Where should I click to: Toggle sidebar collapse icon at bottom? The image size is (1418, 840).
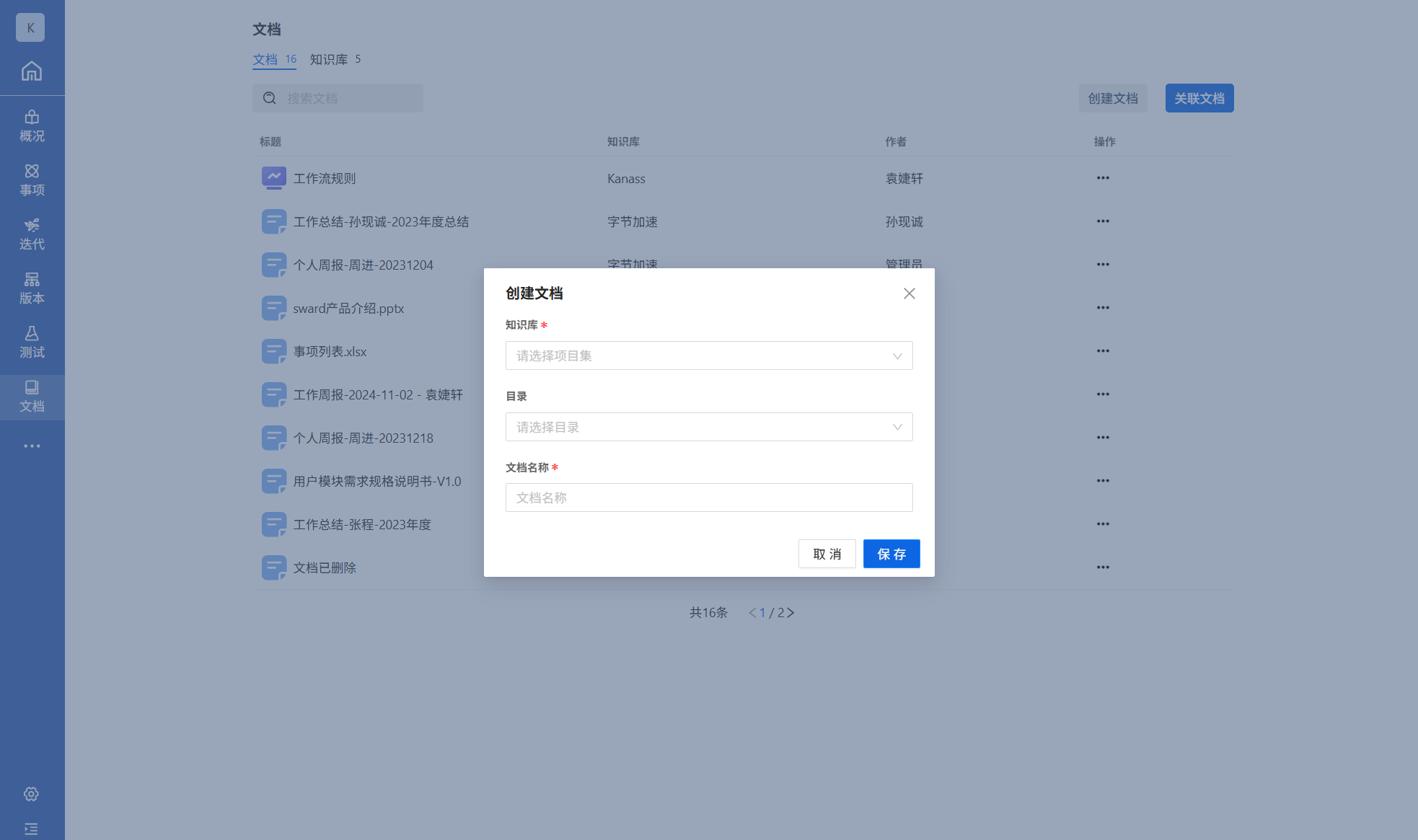[x=31, y=828]
